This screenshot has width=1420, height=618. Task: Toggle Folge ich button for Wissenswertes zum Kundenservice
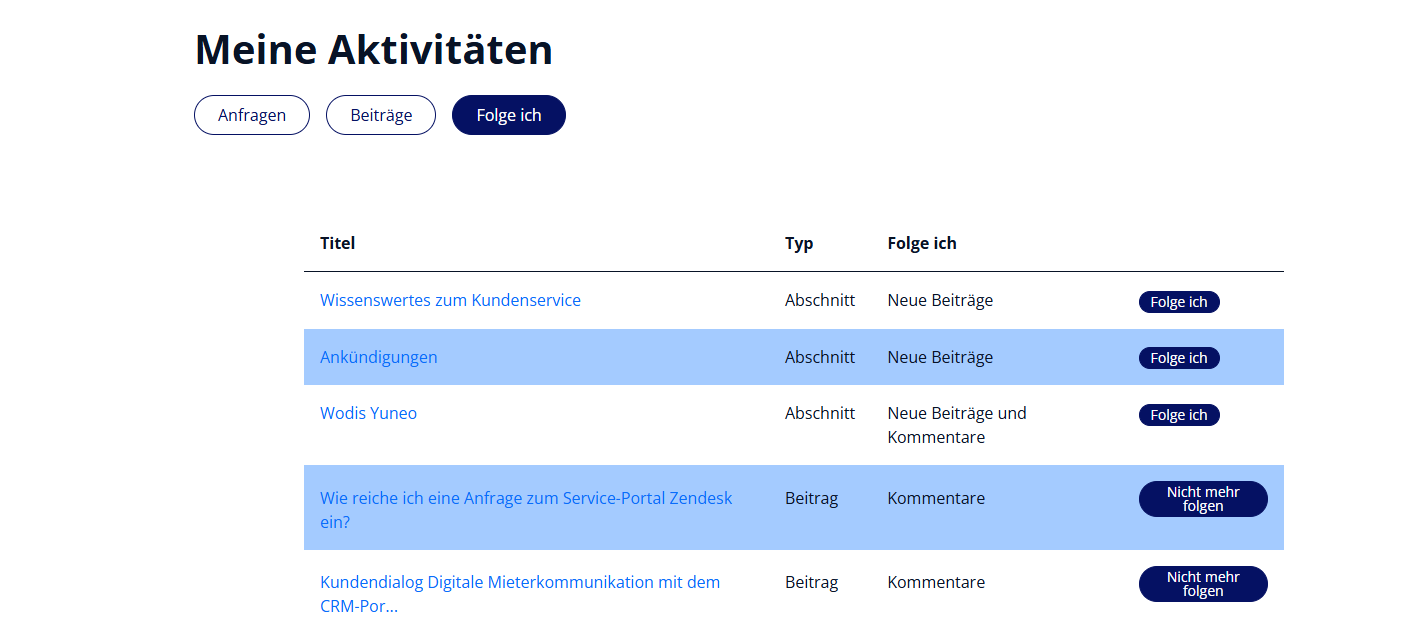click(1179, 302)
